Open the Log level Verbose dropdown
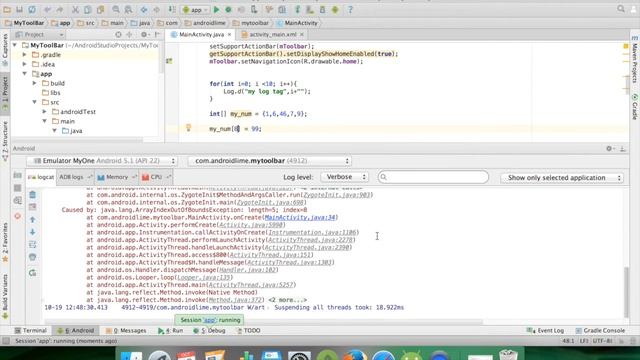Screen dimensions: 640x360 coord(345,177)
